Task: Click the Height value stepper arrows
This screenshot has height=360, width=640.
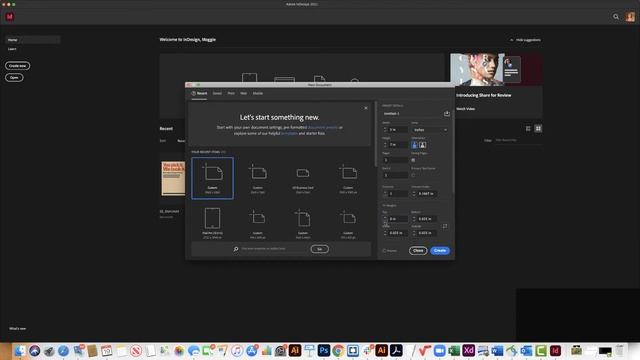Action: click(385, 145)
